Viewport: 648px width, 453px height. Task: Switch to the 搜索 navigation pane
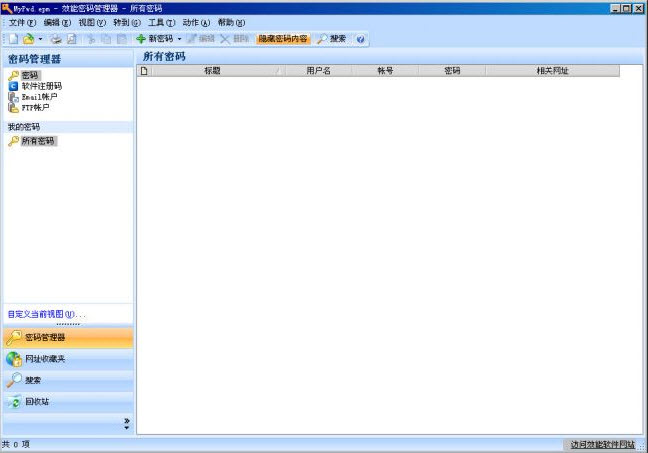(x=68, y=380)
